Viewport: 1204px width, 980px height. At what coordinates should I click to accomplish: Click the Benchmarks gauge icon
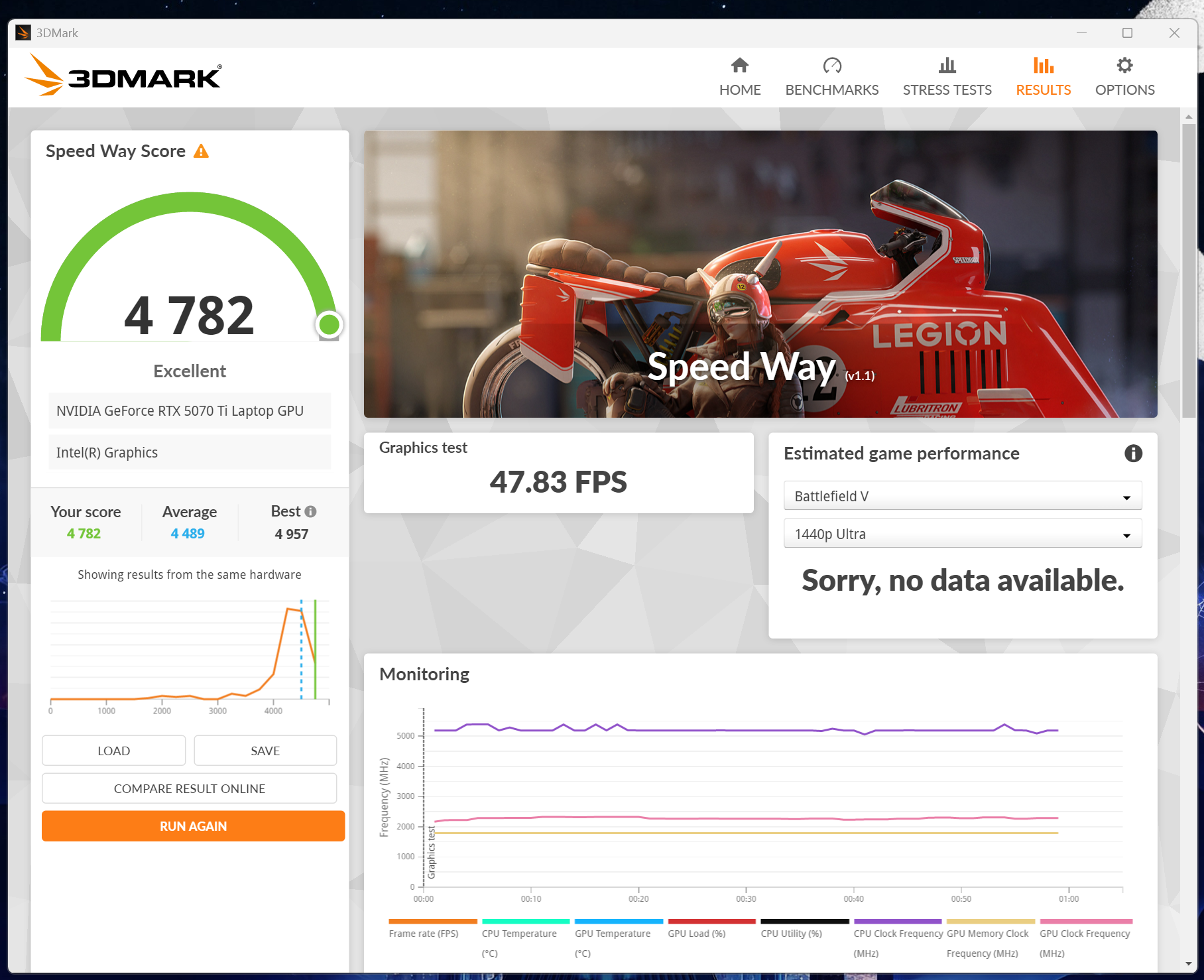pos(832,65)
